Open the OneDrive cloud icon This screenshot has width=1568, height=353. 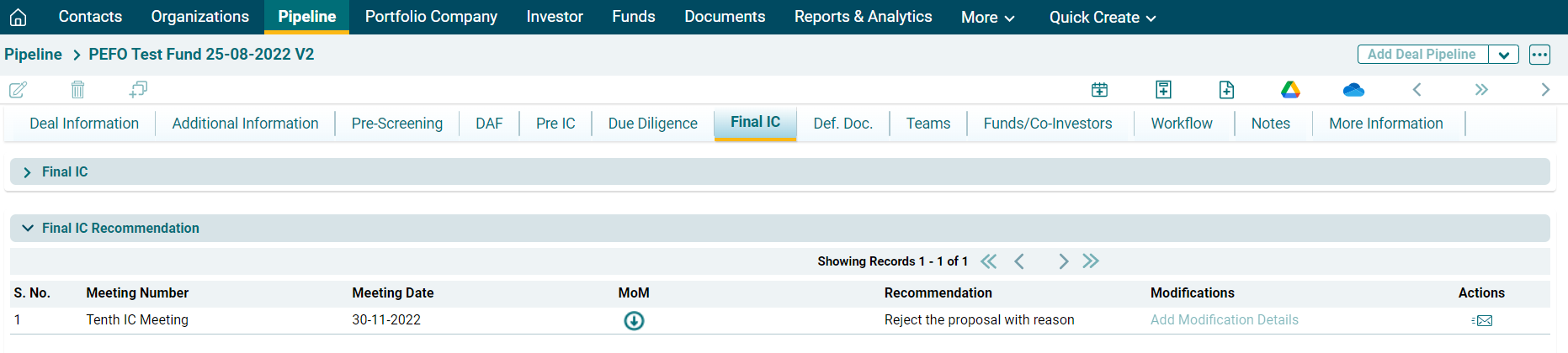coord(1353,89)
